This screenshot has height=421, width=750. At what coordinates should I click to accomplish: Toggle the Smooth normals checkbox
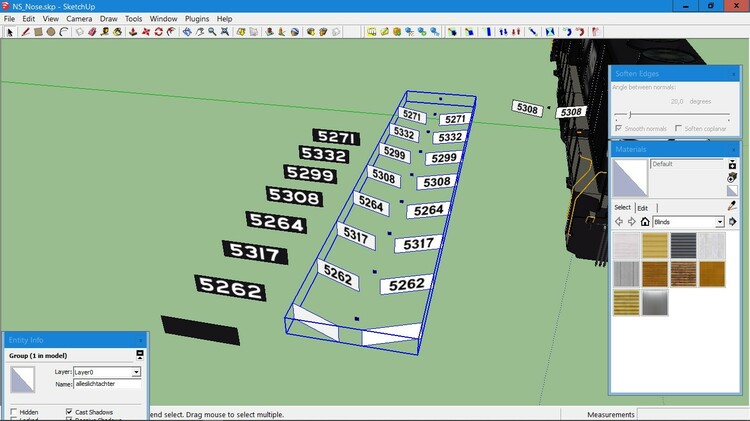[x=619, y=128]
